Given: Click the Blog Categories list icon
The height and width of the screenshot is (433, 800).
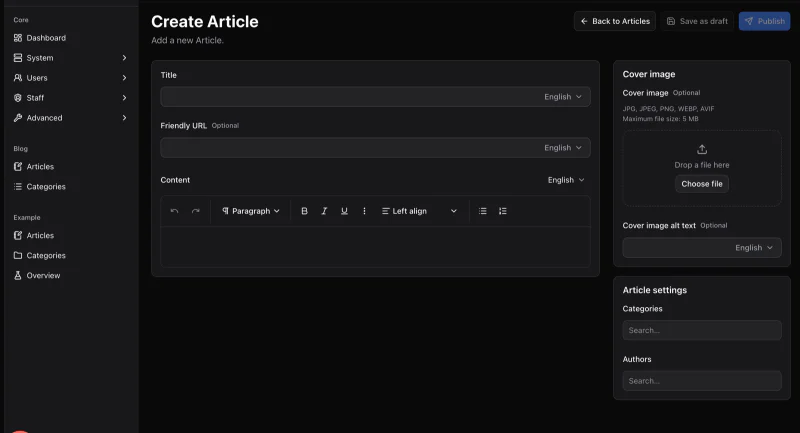Looking at the screenshot, I should [18, 186].
